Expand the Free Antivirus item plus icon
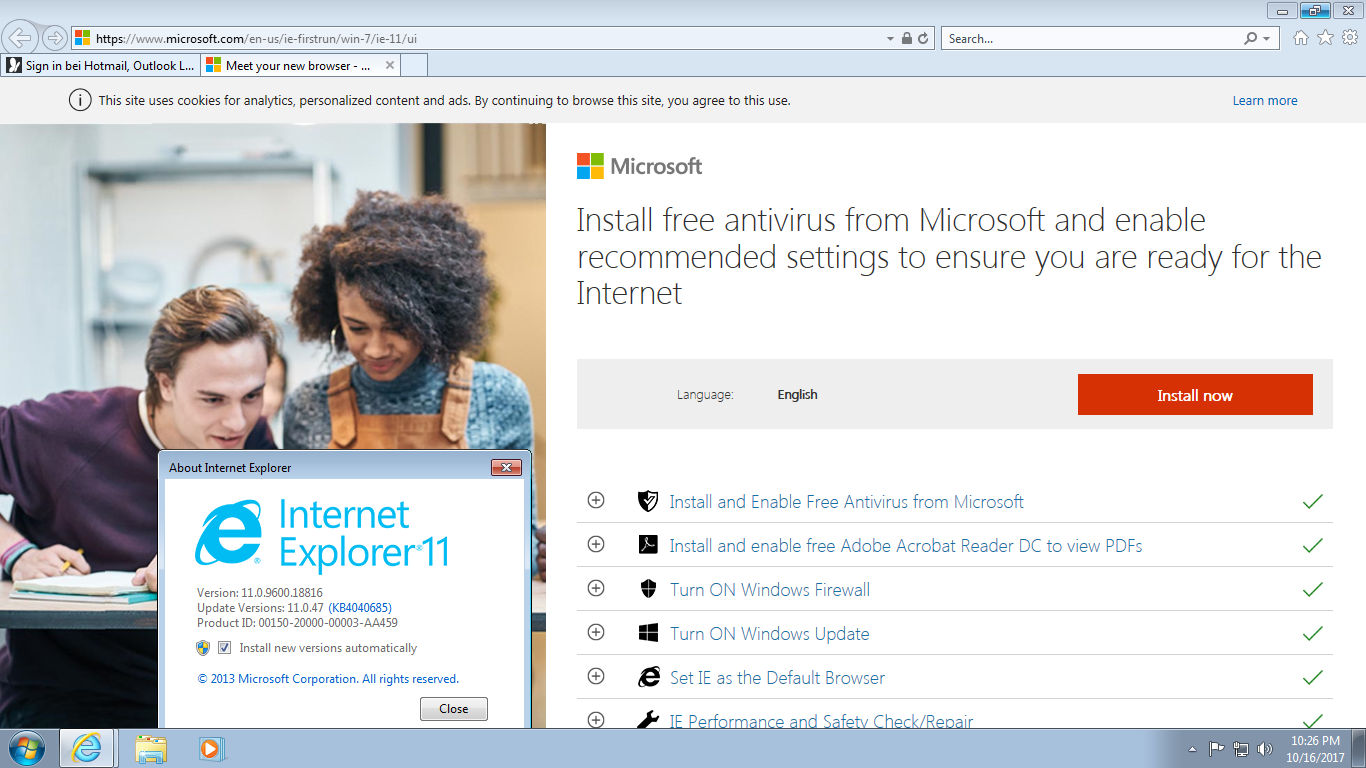The width and height of the screenshot is (1366, 768). point(596,500)
